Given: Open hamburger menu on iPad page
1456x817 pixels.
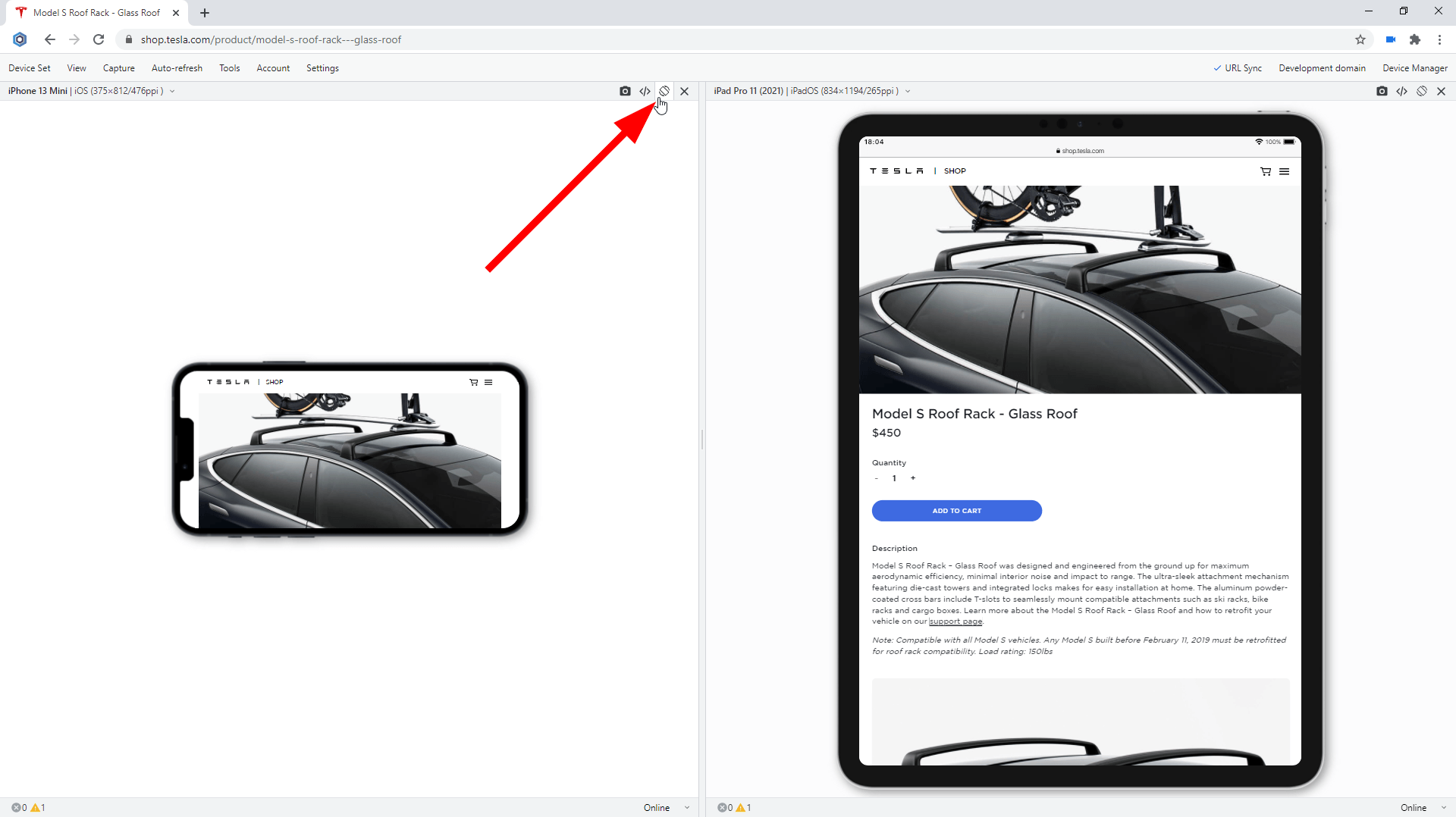Looking at the screenshot, I should pyautogui.click(x=1285, y=171).
